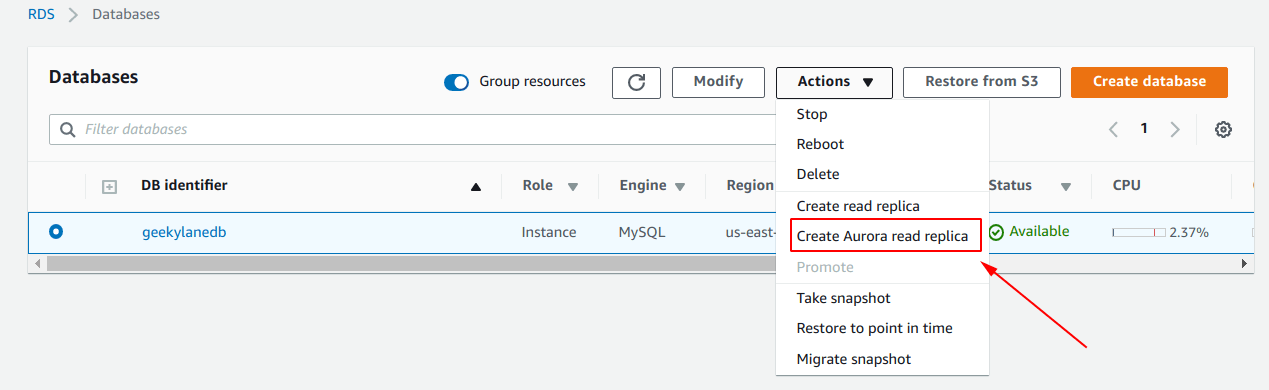Click the CPU usage bar showing 2.37%

(x=1139, y=232)
